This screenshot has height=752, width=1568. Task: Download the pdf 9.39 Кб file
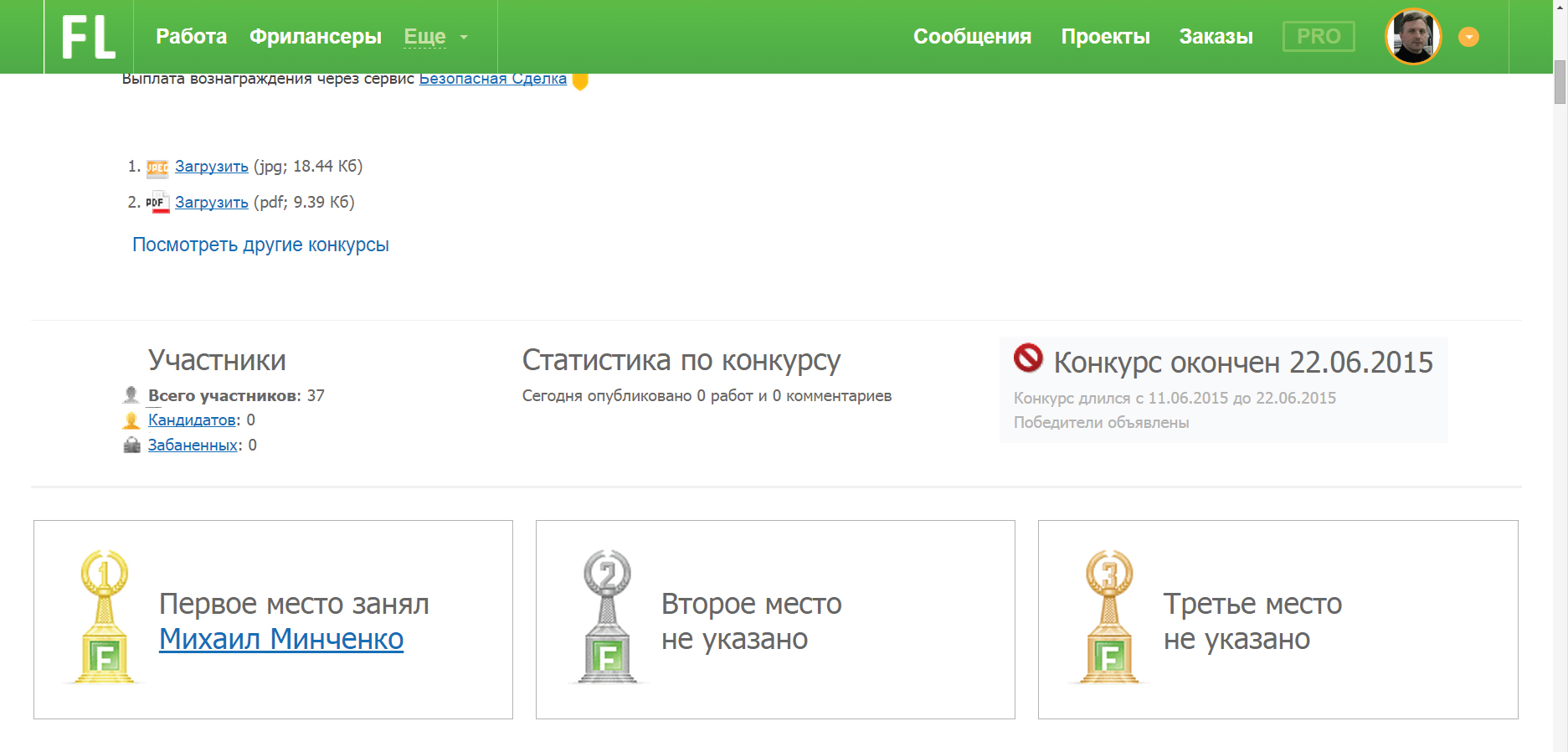click(x=212, y=202)
